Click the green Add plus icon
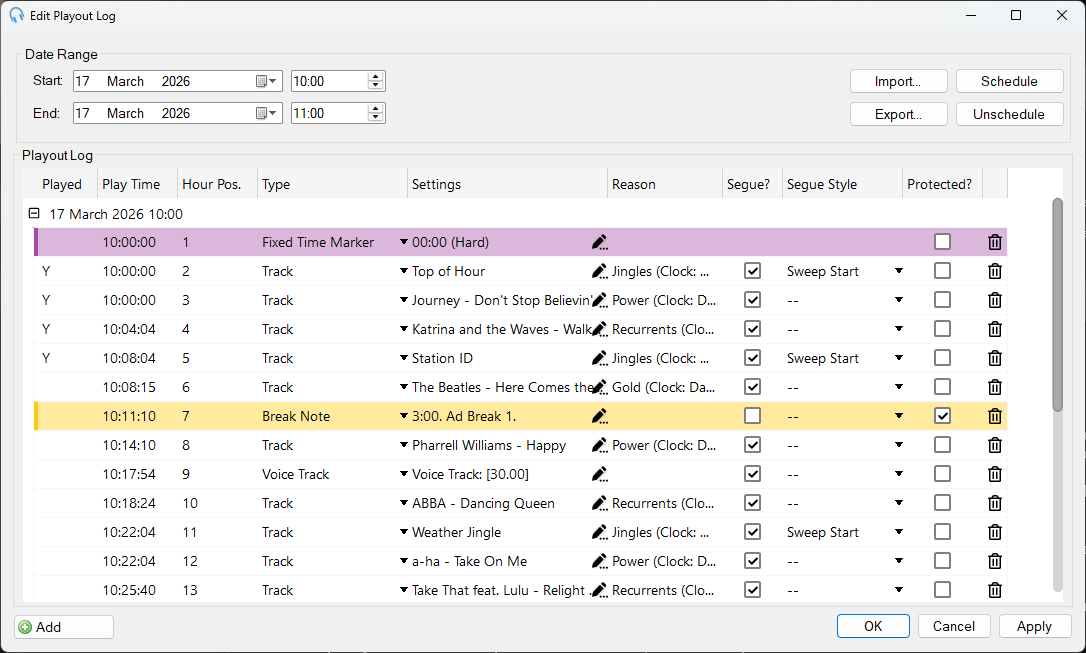This screenshot has height=653, width=1086. (x=26, y=627)
